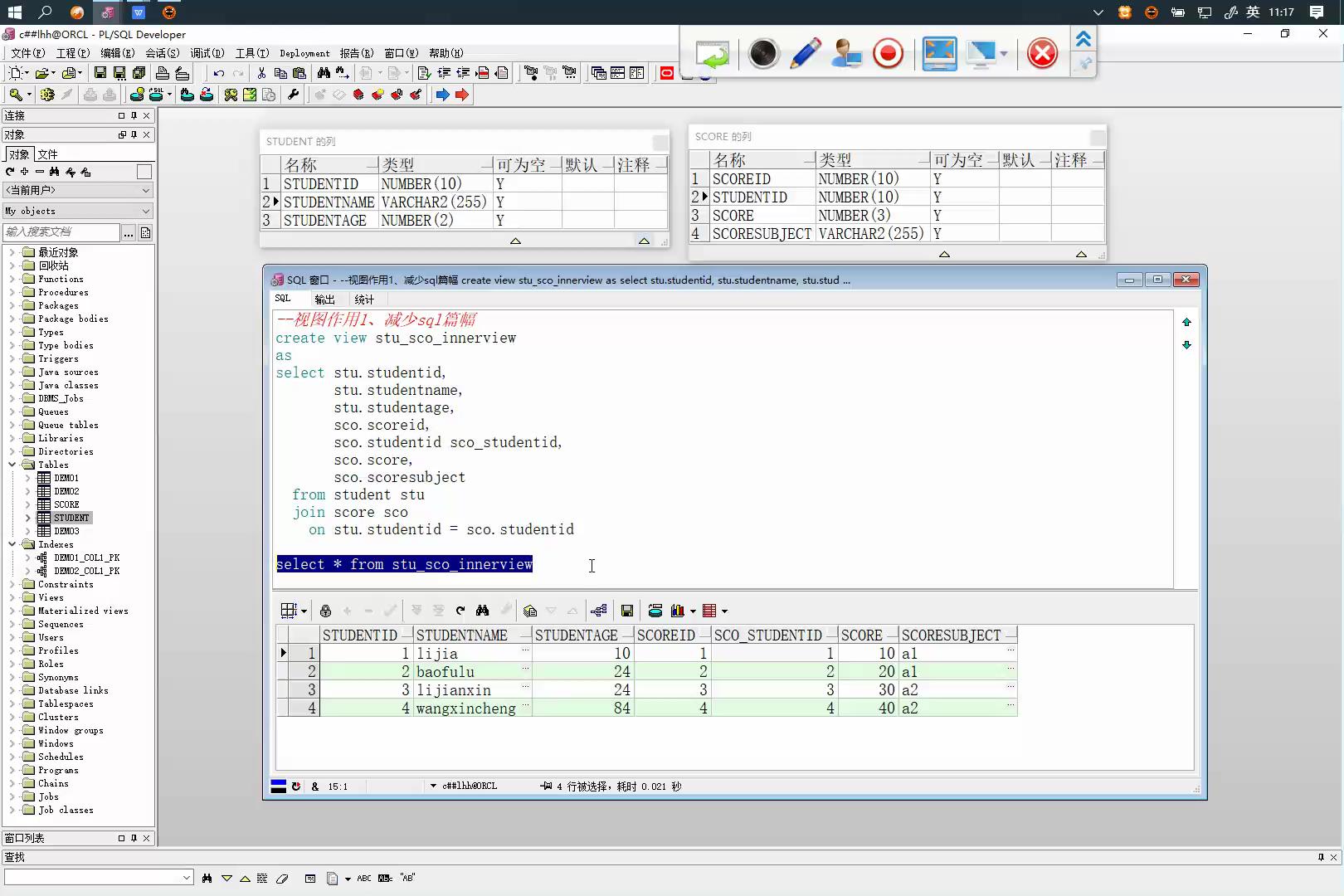Open the 工具(T) menu
The width and height of the screenshot is (1344, 896).
click(x=252, y=53)
